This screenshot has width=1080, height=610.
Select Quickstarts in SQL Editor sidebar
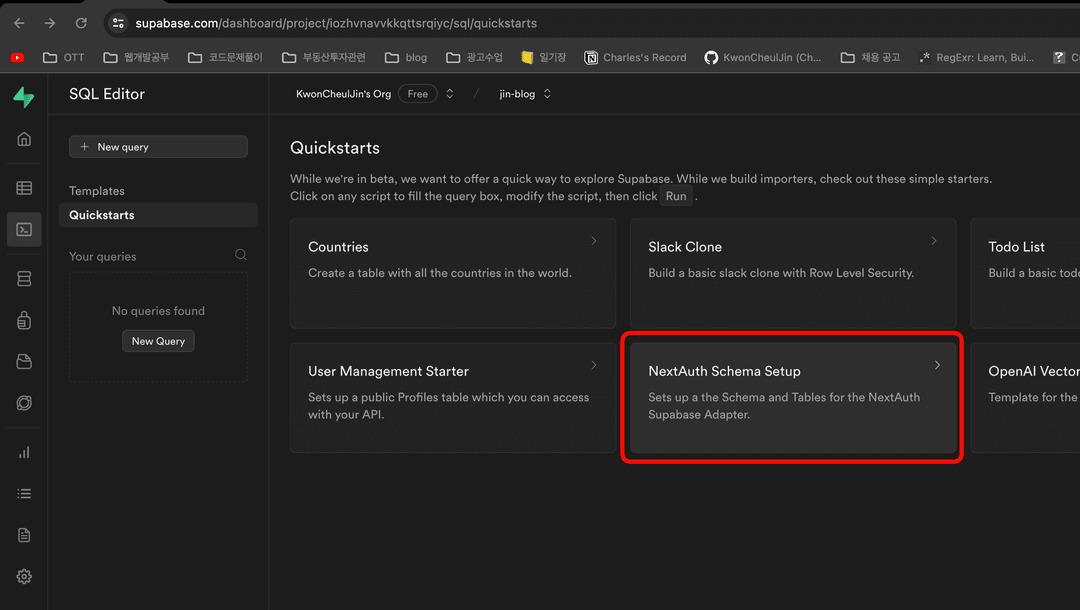coord(158,215)
